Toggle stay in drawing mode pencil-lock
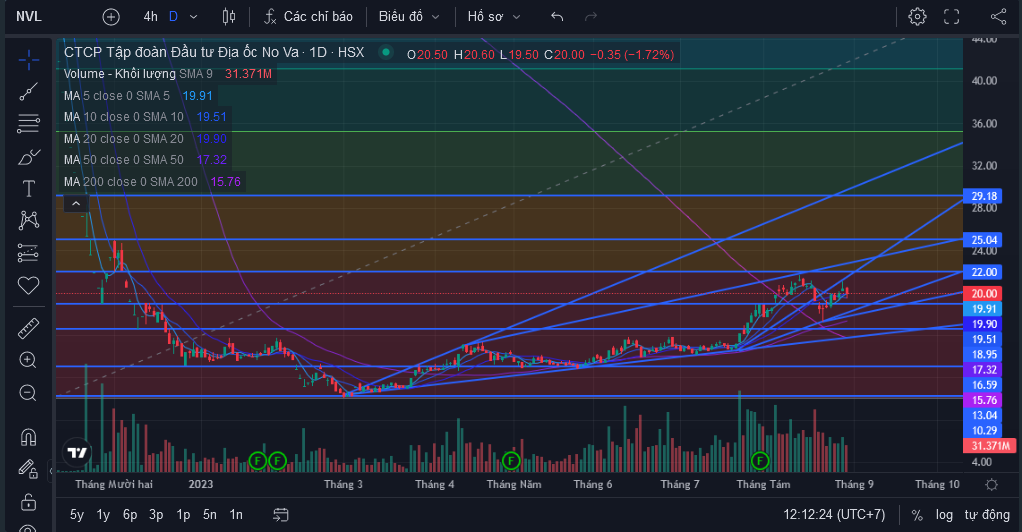This screenshot has width=1022, height=532. pos(28,469)
